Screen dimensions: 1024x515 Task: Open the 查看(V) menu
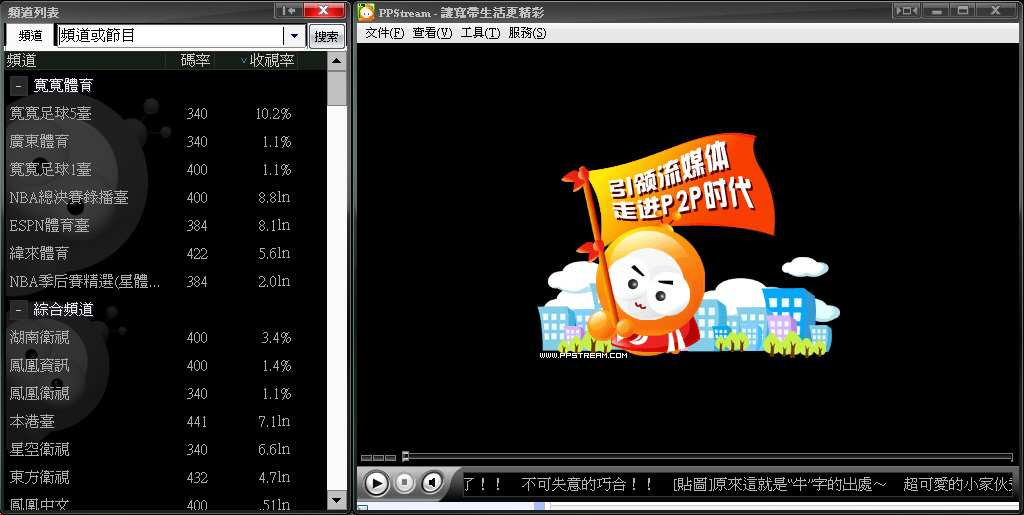432,33
